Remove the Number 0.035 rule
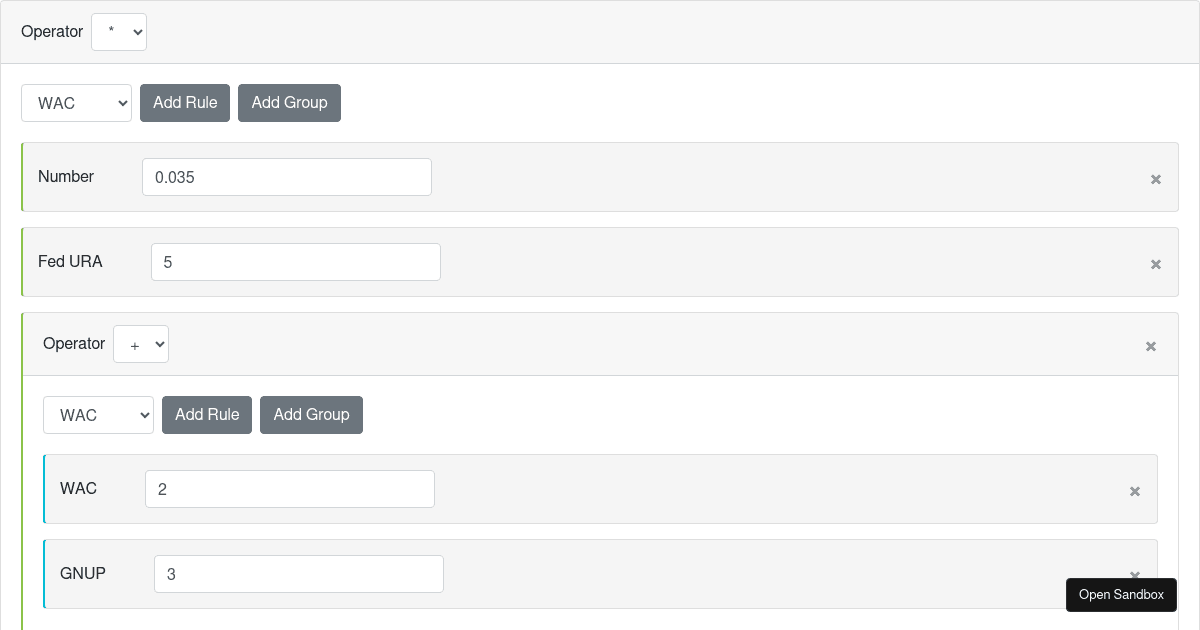This screenshot has height=630, width=1200. 1155,178
